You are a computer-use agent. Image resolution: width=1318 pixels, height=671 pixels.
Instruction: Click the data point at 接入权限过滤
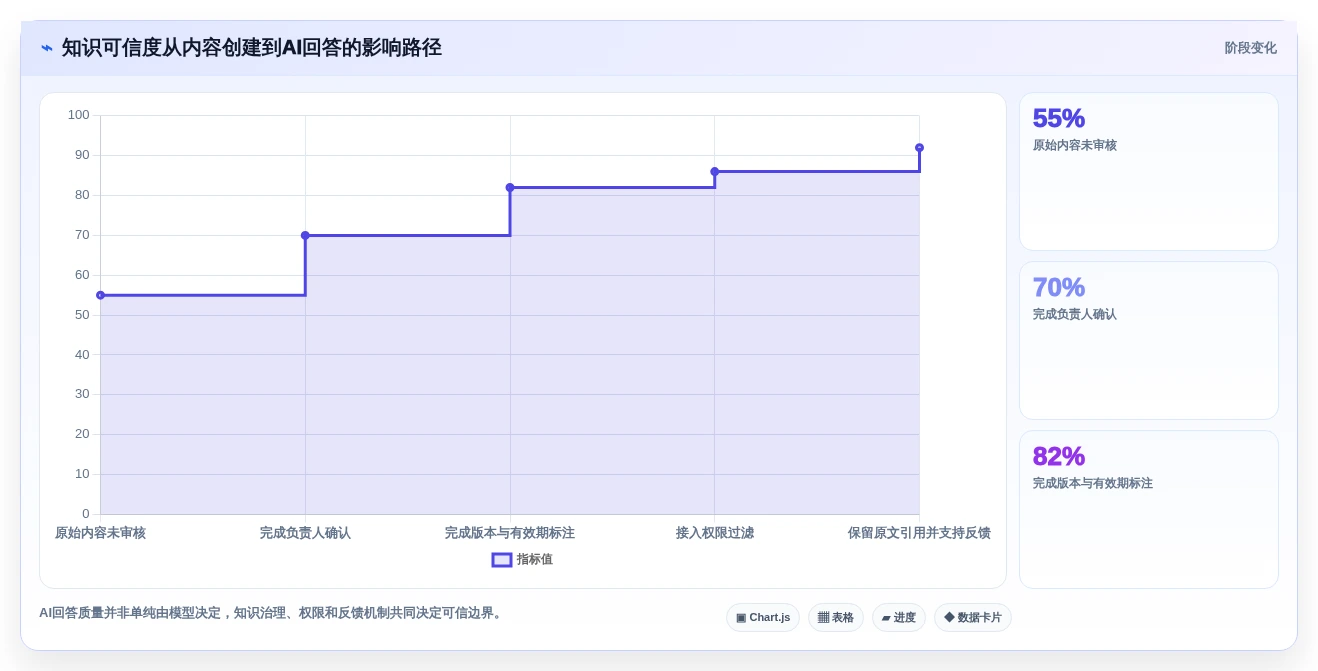pos(714,171)
